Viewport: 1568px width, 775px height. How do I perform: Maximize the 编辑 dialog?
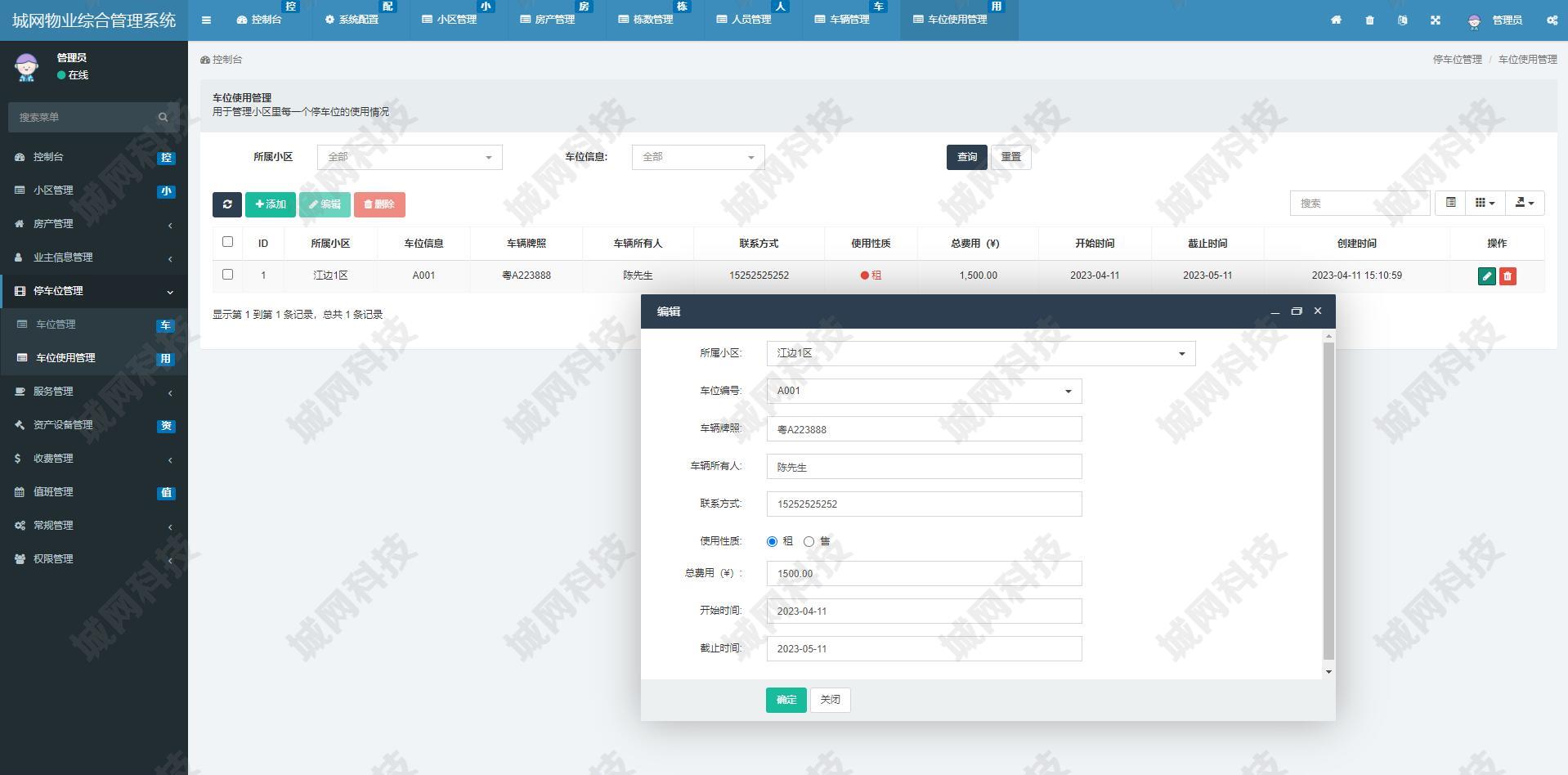coord(1296,311)
